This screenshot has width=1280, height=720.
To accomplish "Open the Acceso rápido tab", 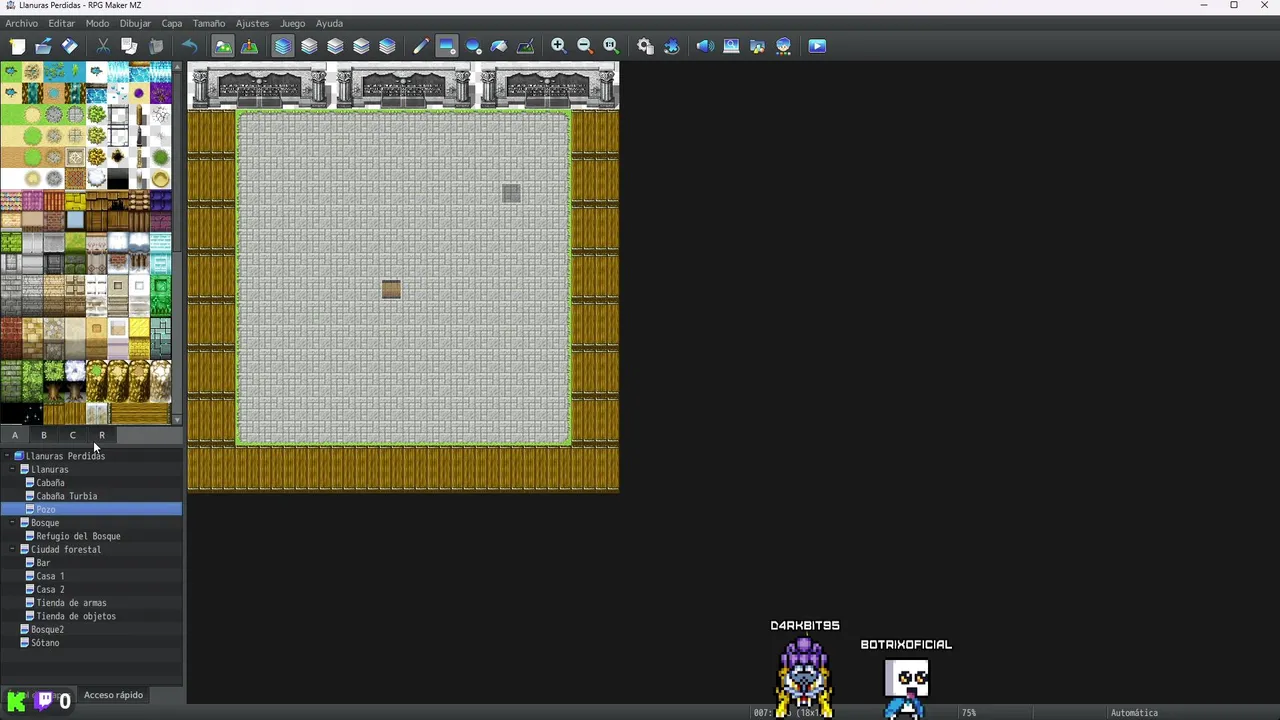I will [x=113, y=695].
